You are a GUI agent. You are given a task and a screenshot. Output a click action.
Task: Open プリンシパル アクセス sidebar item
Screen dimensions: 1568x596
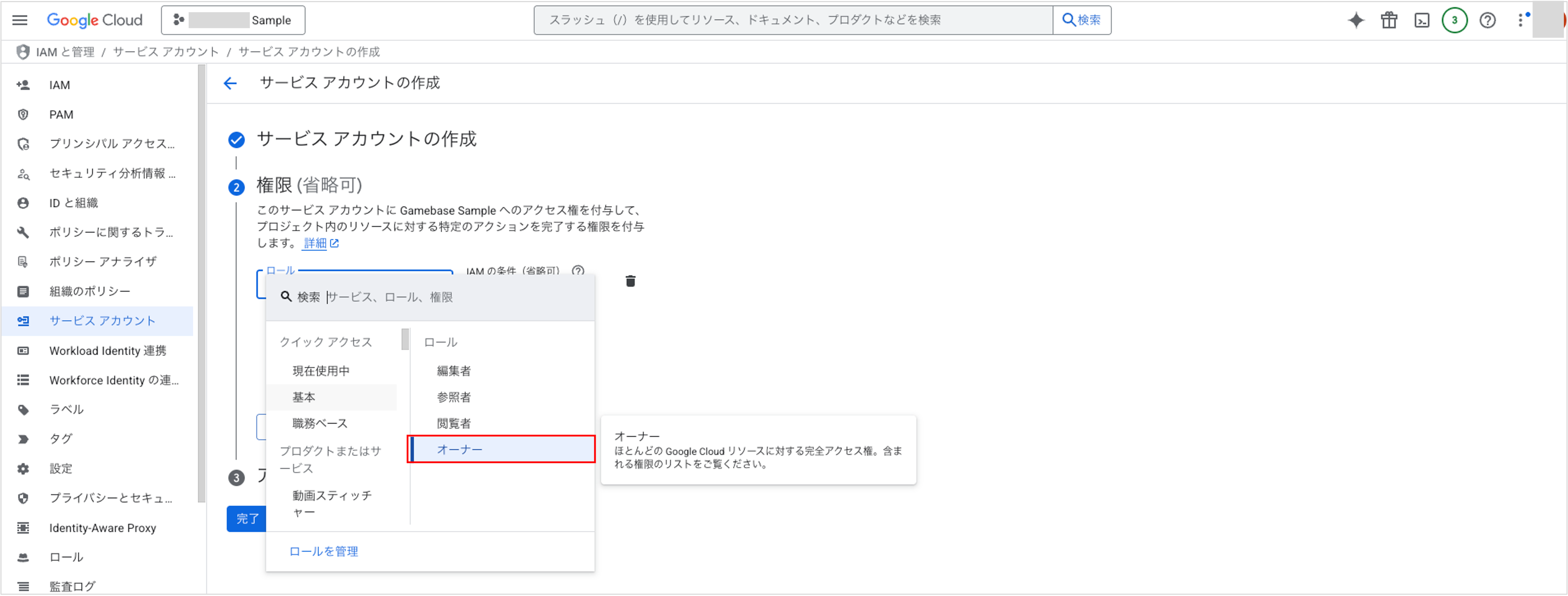click(97, 144)
